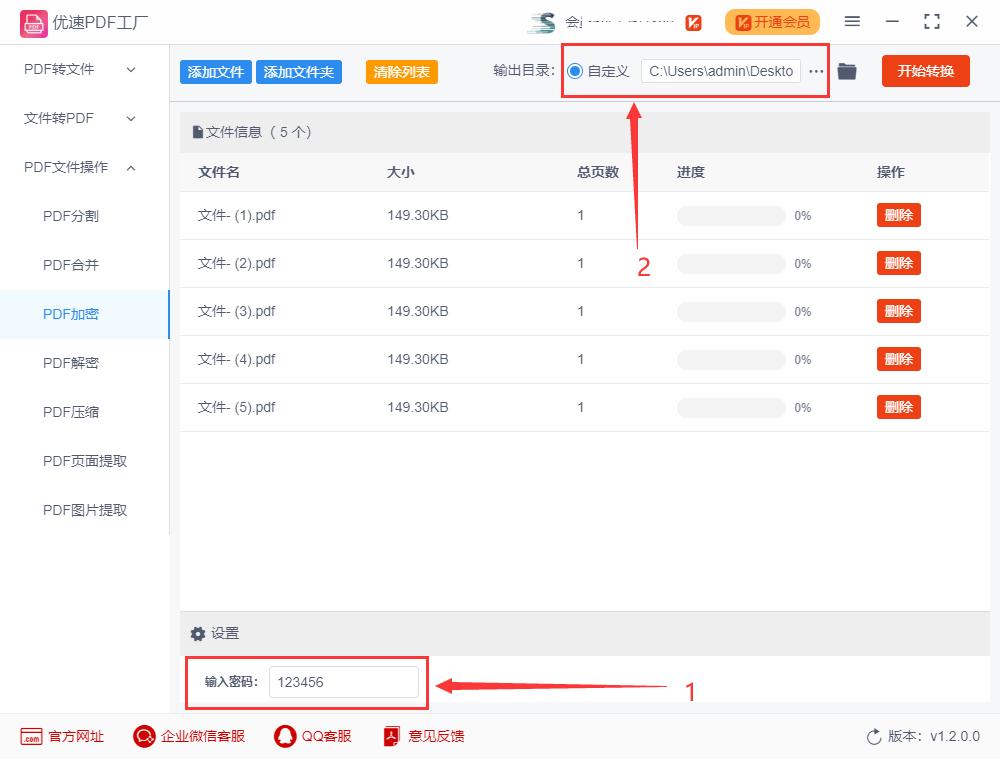Open the hamburger menu icon
Screen dimensions: 1000x760
[x=852, y=21]
